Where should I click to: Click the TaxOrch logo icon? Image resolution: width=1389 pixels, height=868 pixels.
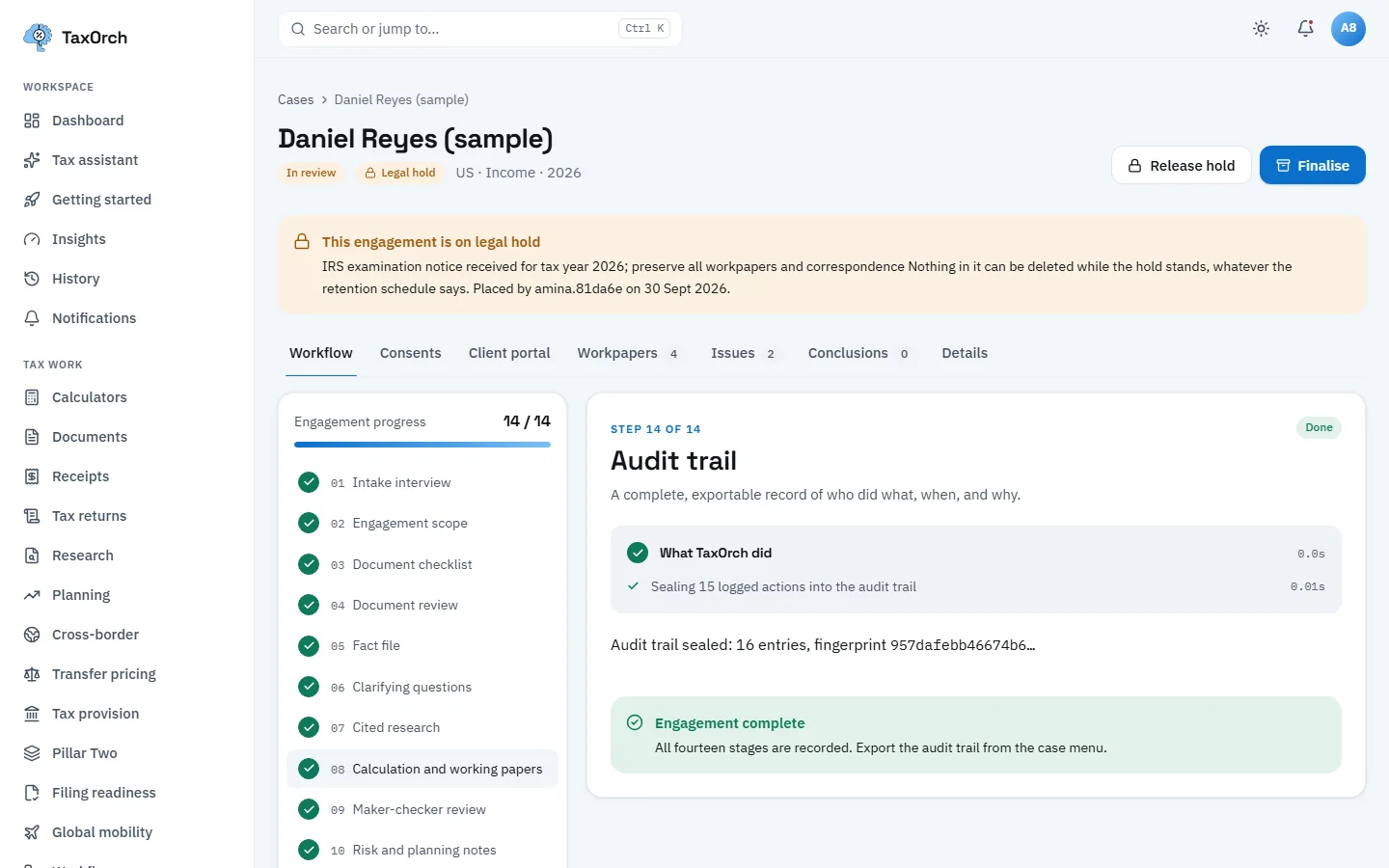click(x=38, y=37)
